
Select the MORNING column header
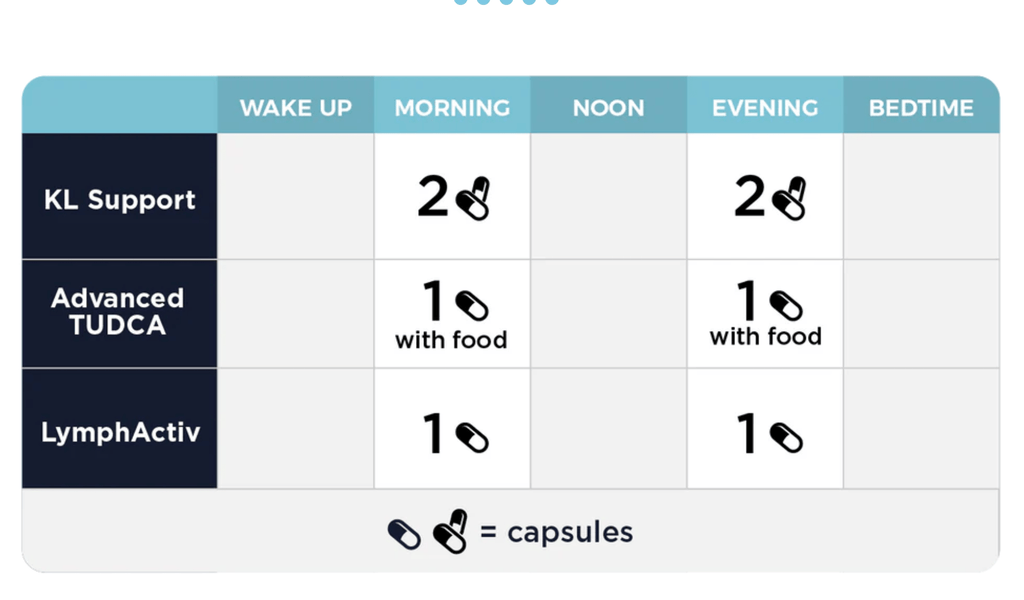tap(452, 108)
